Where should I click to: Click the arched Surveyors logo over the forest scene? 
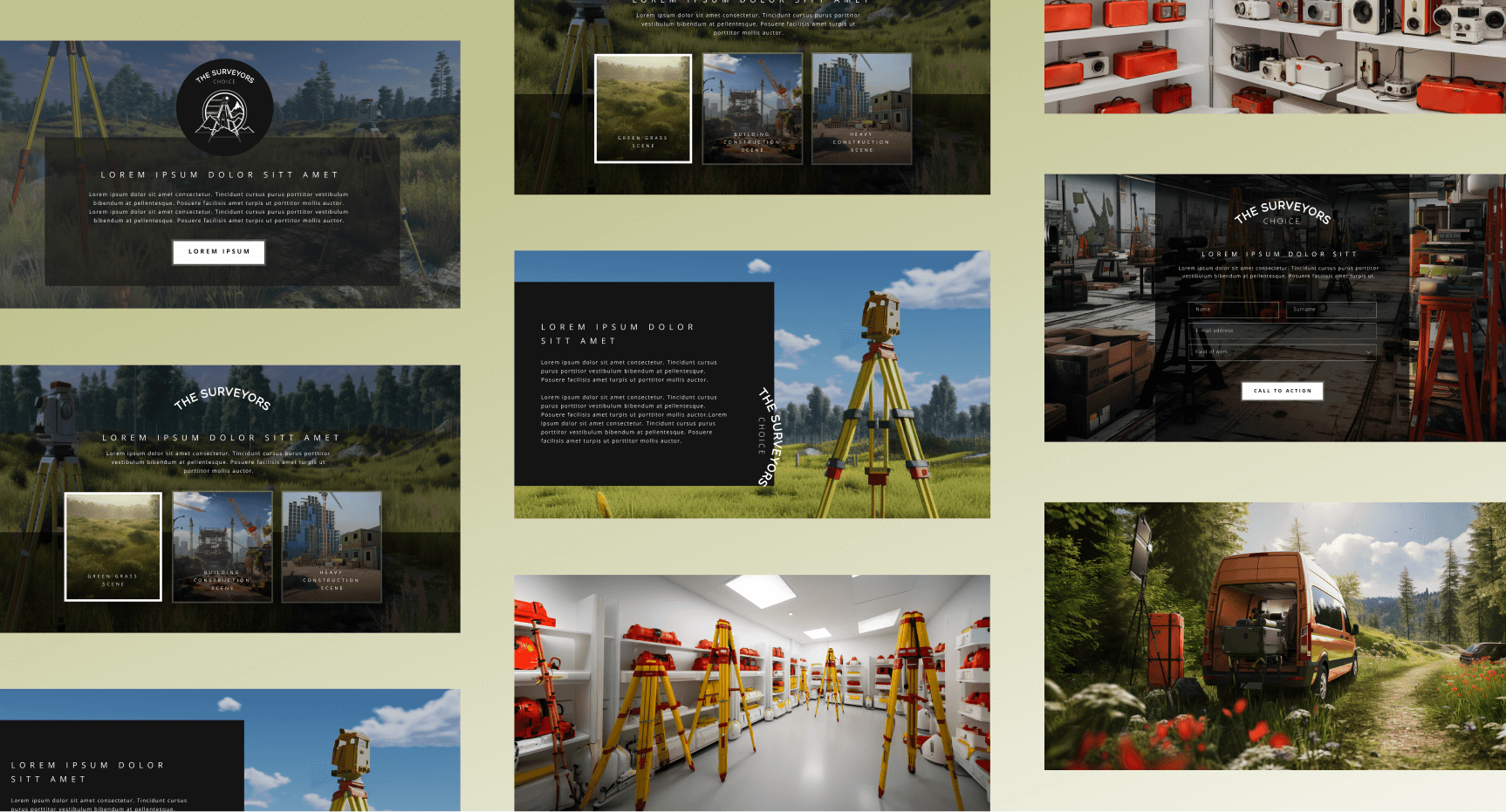click(x=222, y=398)
